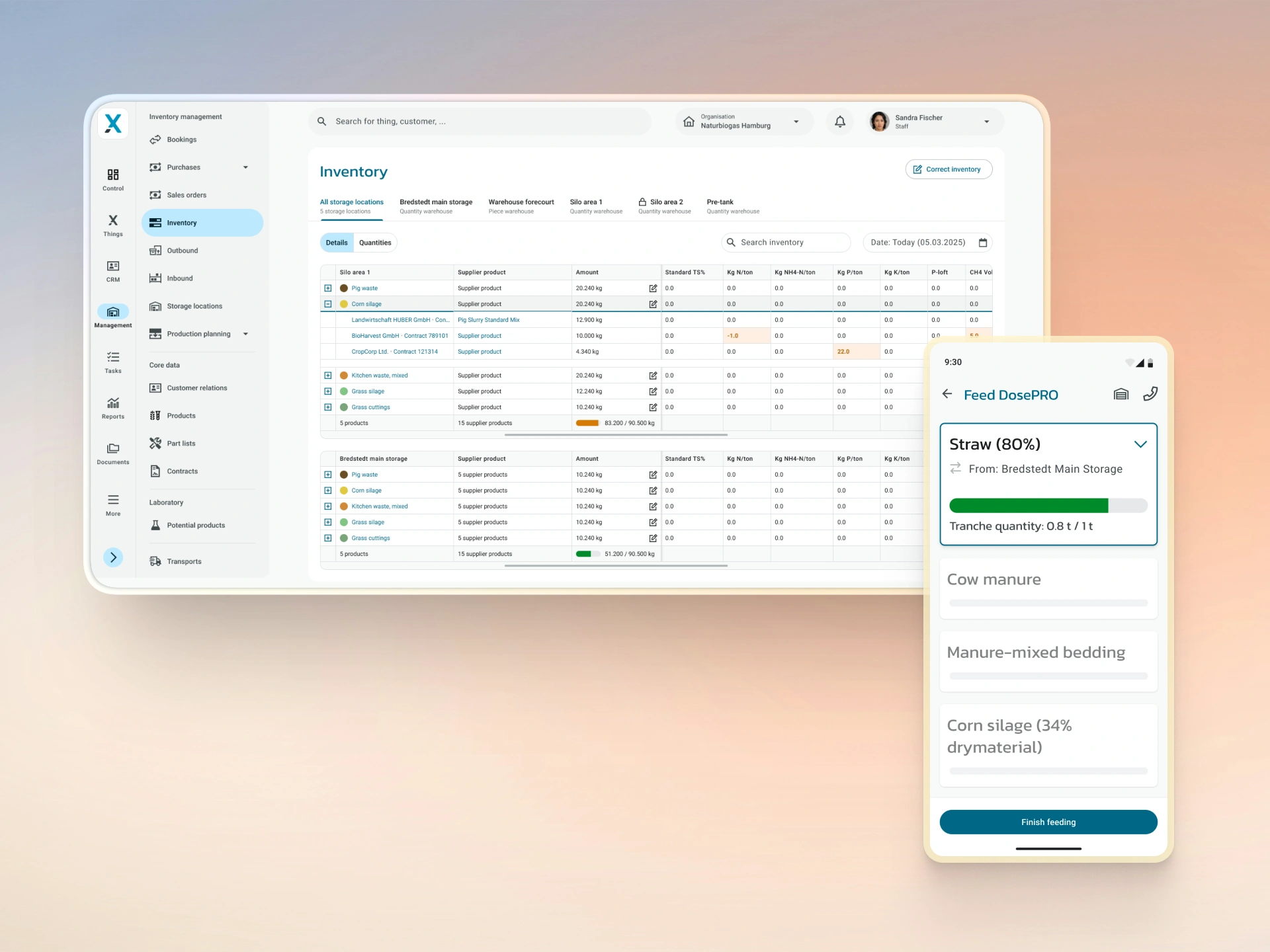Select All storage locations tab
The image size is (1270, 952).
(351, 206)
